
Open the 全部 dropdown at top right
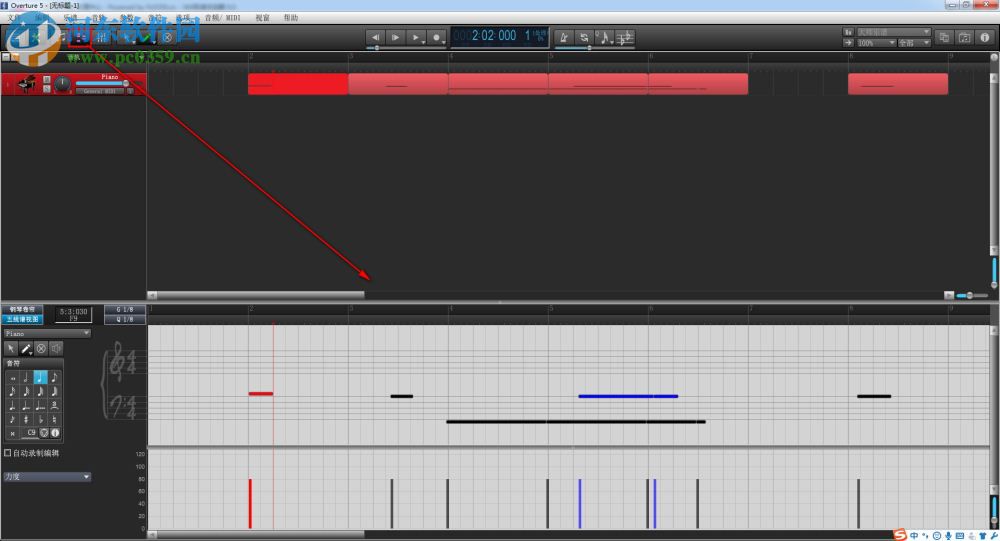tap(915, 43)
